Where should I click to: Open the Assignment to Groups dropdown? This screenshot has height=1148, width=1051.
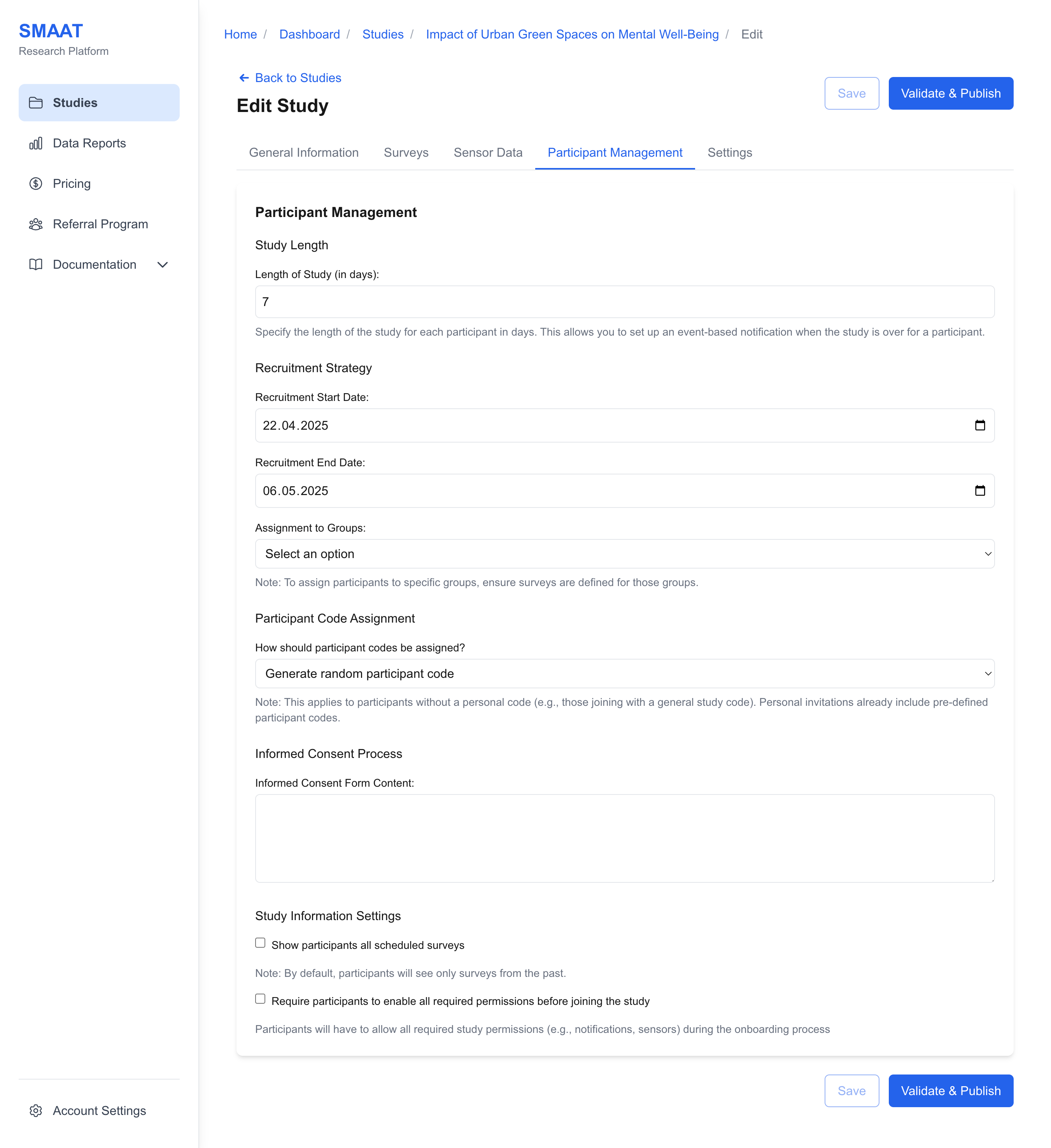[x=624, y=553]
